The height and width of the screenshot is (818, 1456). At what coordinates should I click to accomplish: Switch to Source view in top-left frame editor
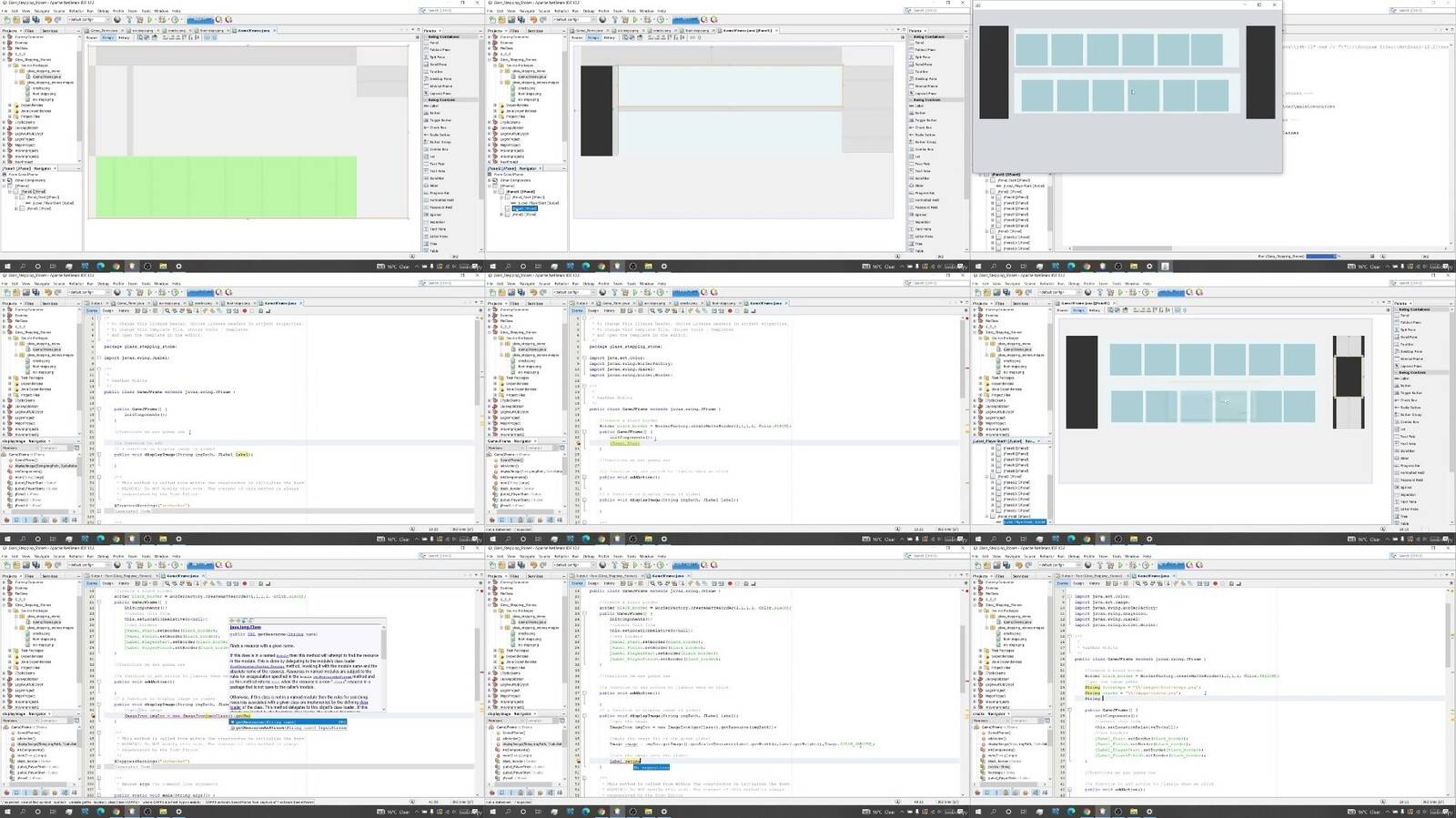tap(91, 37)
